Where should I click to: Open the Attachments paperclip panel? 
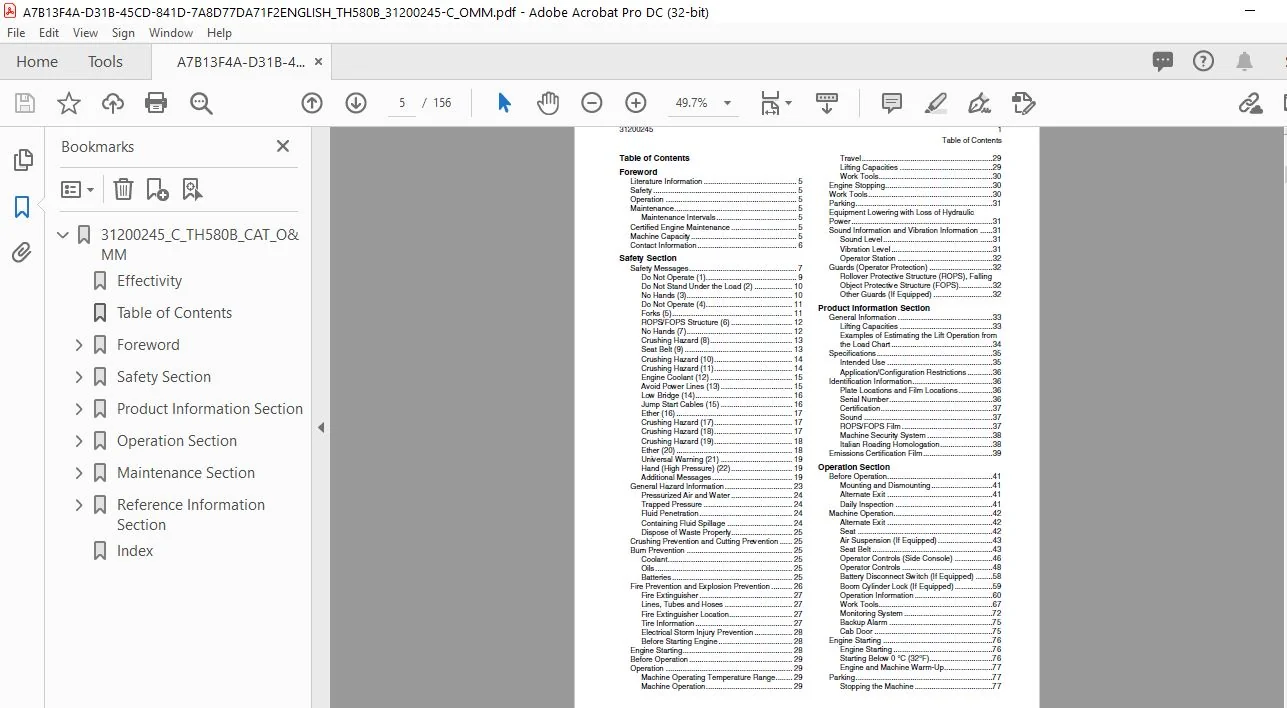[x=22, y=253]
